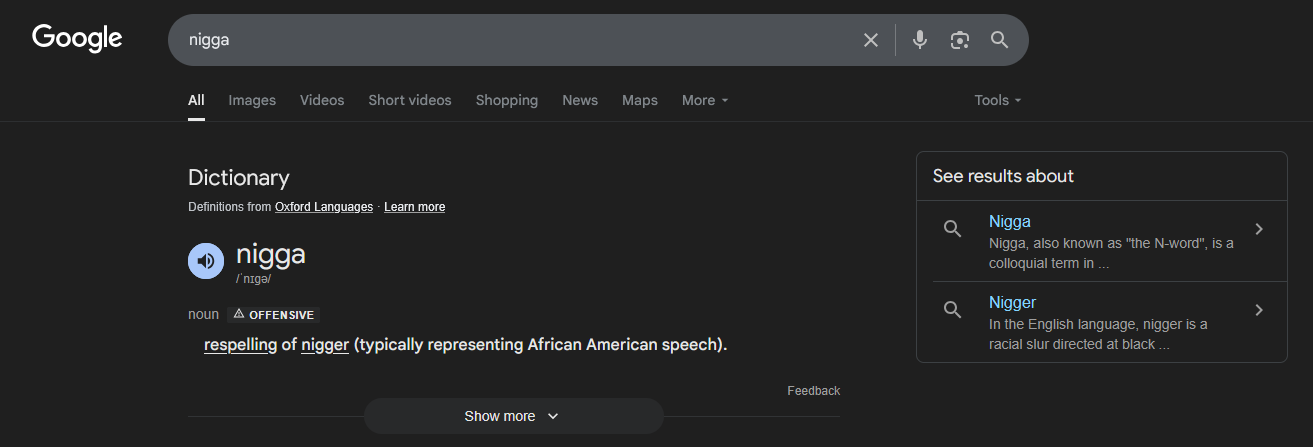Start voice search with the microphone icon
This screenshot has height=447, width=1313.
coord(920,40)
